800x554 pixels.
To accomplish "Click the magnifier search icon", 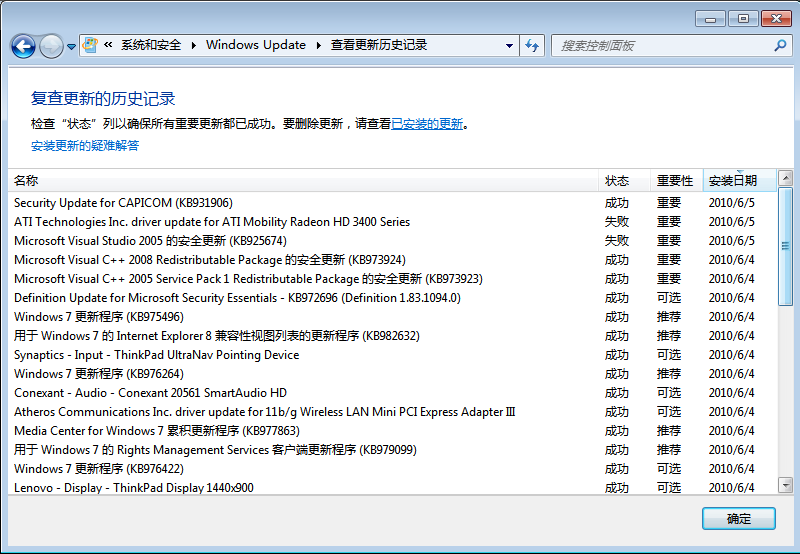I will coord(780,45).
